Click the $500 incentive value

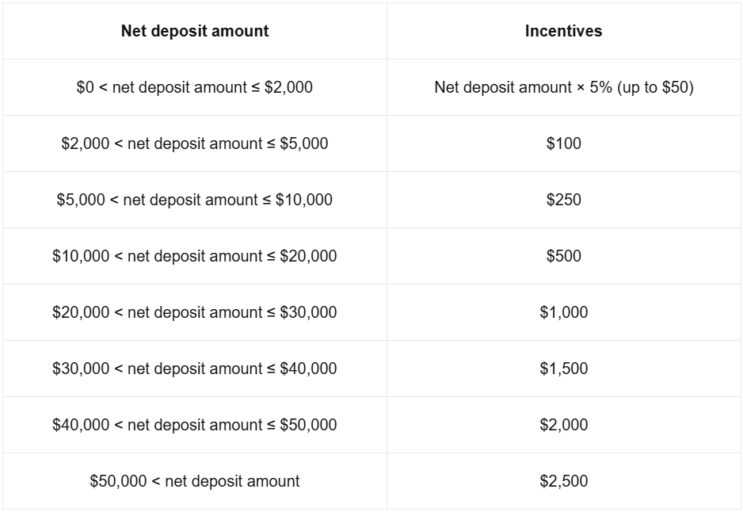pos(563,256)
